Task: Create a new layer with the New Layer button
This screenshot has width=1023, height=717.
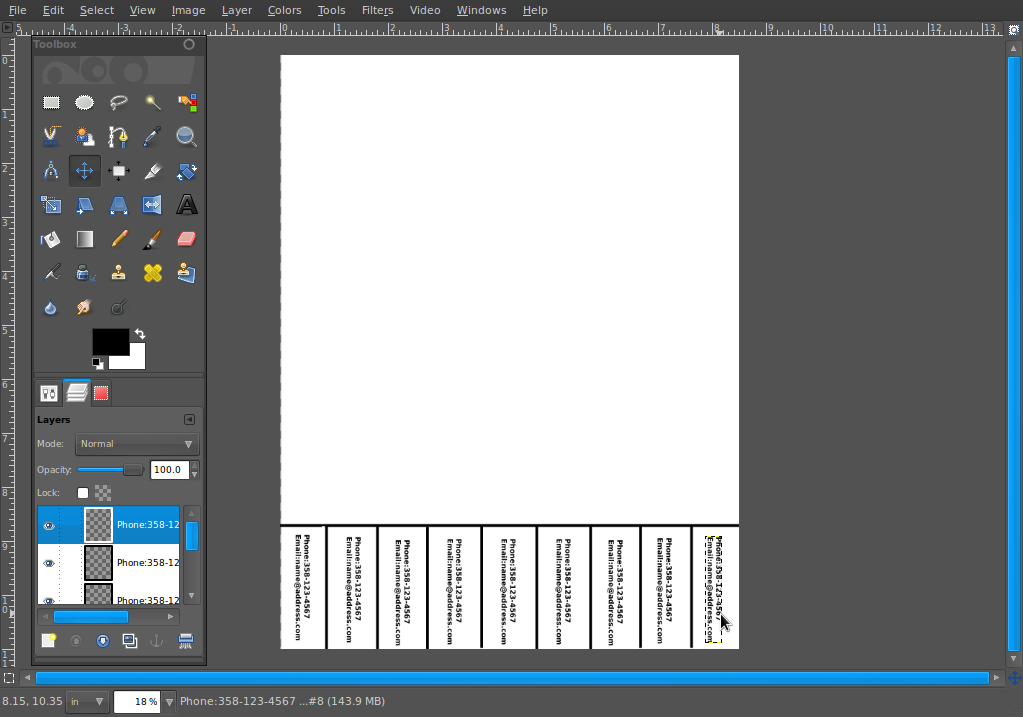Action: pyautogui.click(x=47, y=640)
